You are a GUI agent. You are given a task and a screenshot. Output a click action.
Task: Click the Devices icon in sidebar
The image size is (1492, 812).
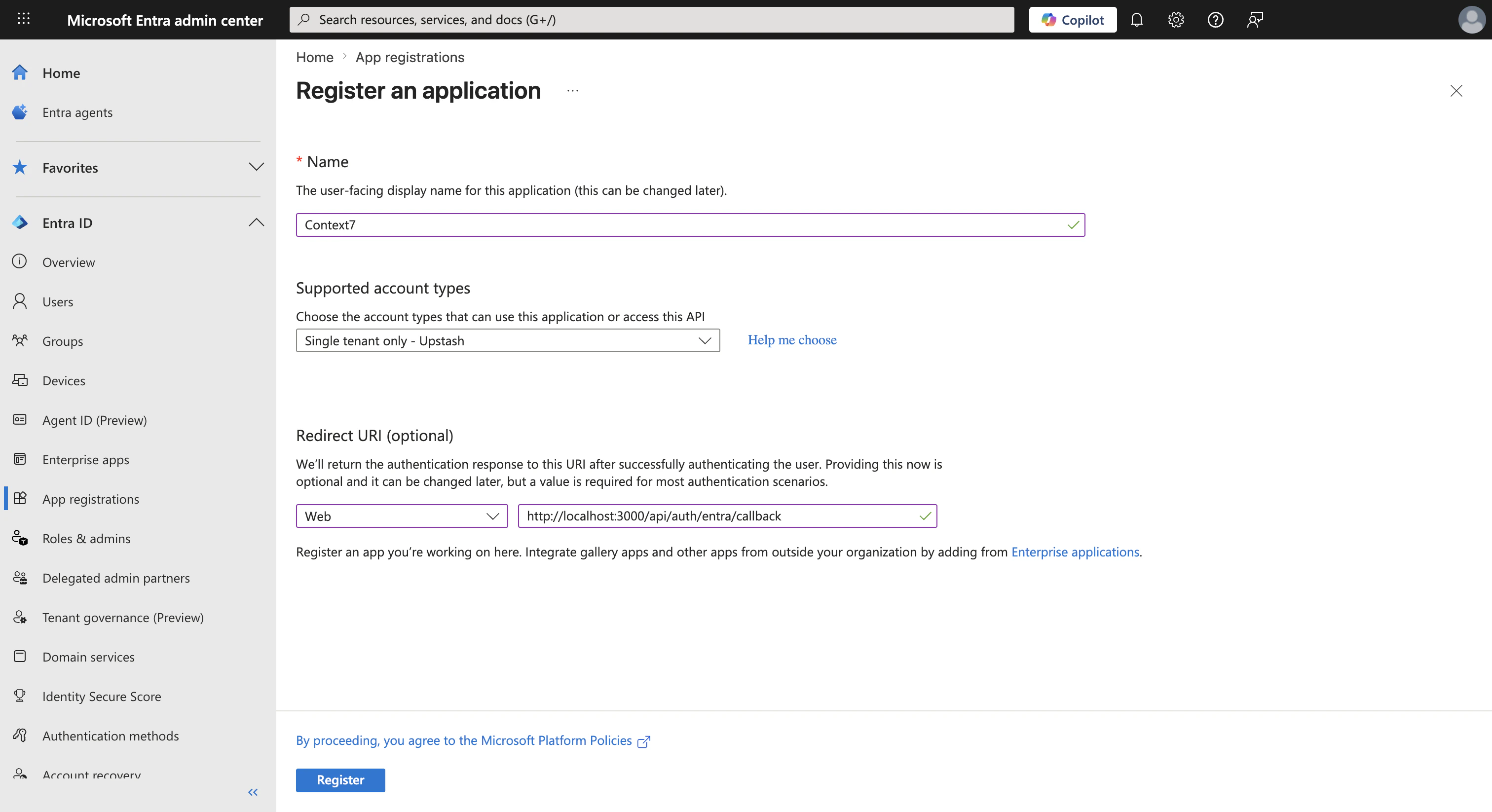[x=20, y=380]
